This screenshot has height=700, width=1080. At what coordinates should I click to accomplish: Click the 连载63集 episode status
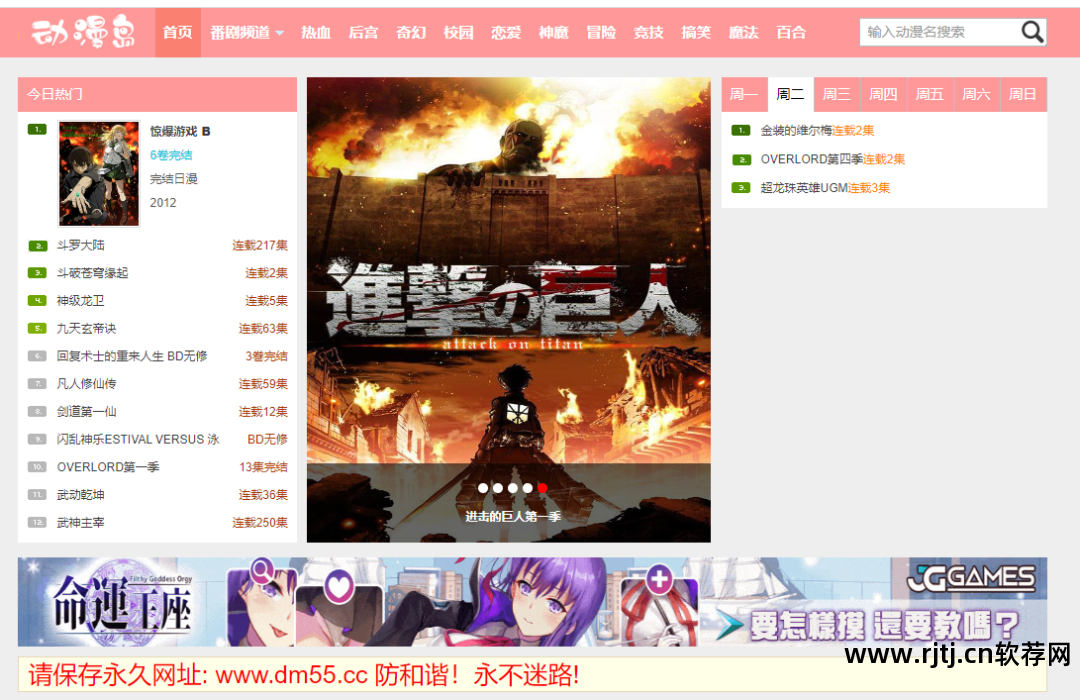263,329
